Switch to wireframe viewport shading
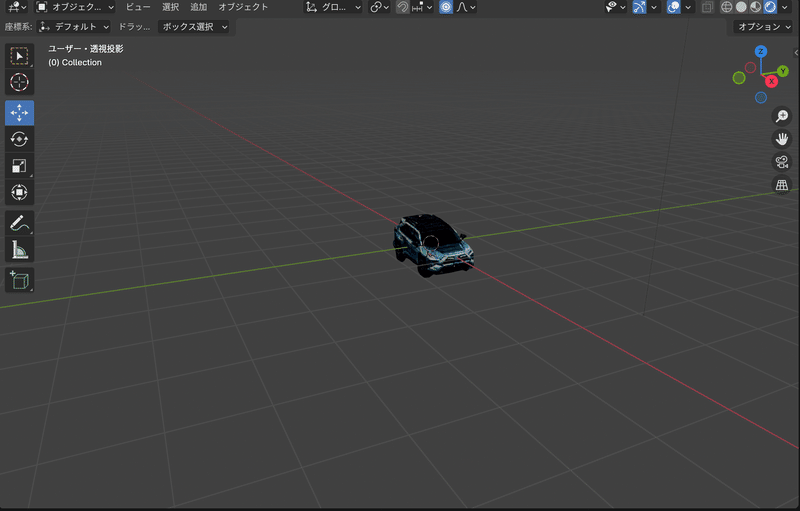Viewport: 800px width, 511px height. click(726, 7)
